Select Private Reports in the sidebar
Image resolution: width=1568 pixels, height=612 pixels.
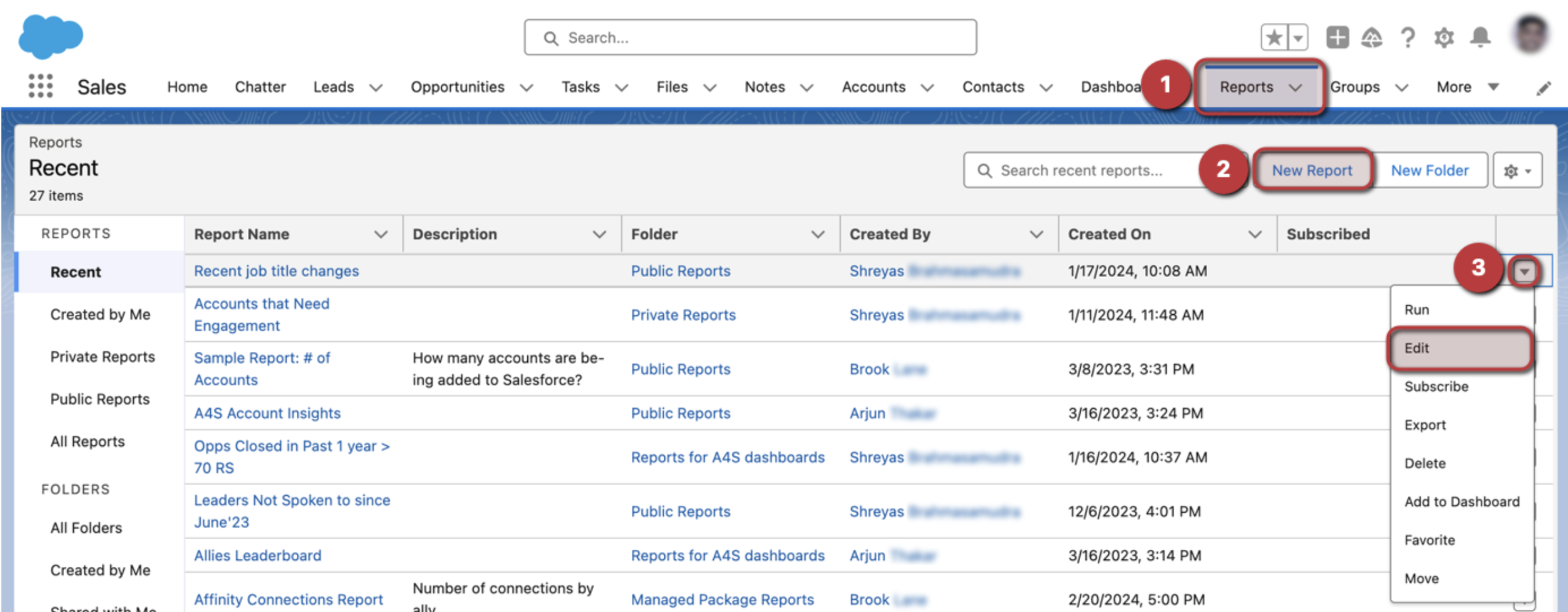[101, 357]
